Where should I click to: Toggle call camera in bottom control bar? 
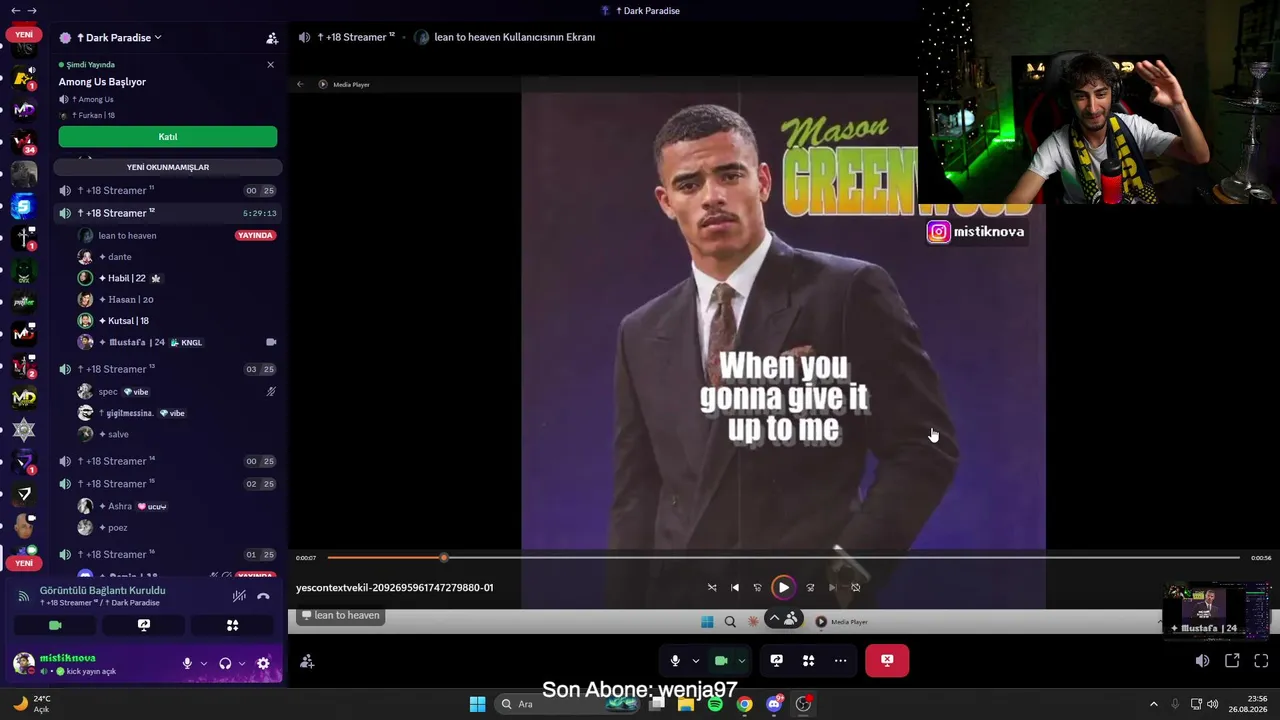(x=720, y=661)
